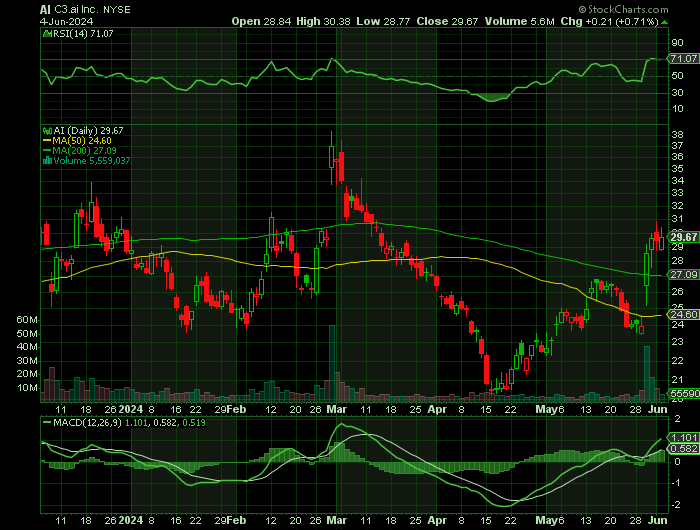The image size is (700, 530).
Task: Click the 'Low 28.77' value in header
Action: click(383, 21)
